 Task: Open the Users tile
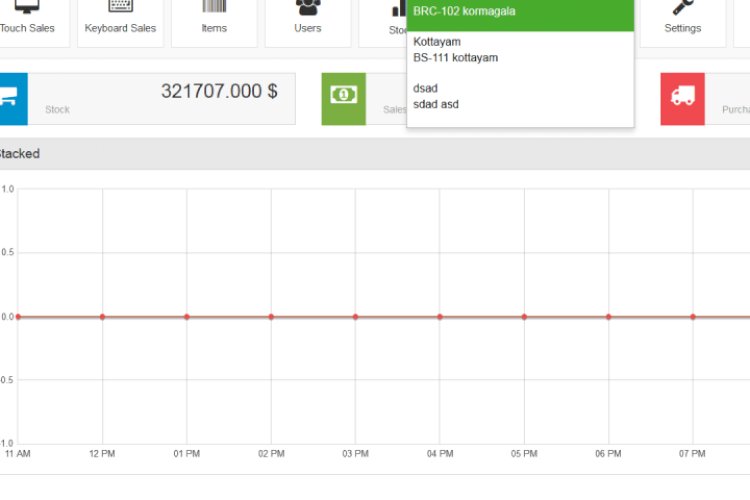[x=308, y=21]
